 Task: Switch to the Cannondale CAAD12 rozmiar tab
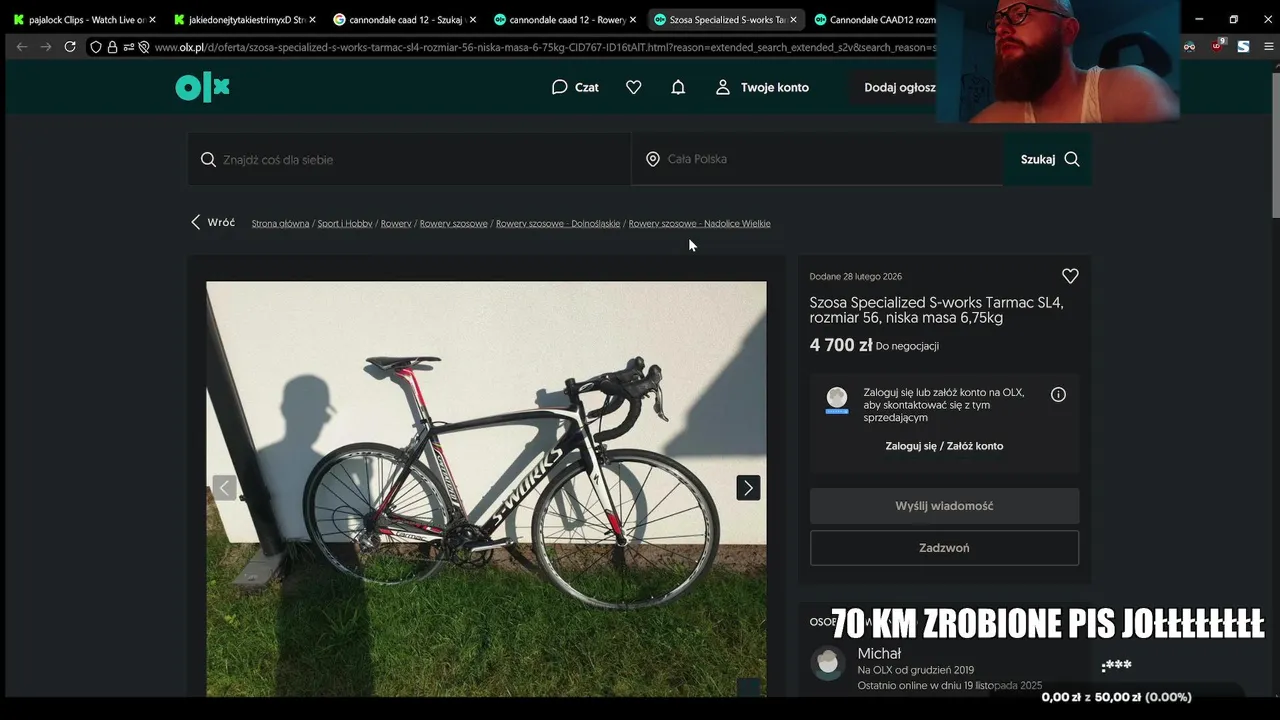point(875,19)
